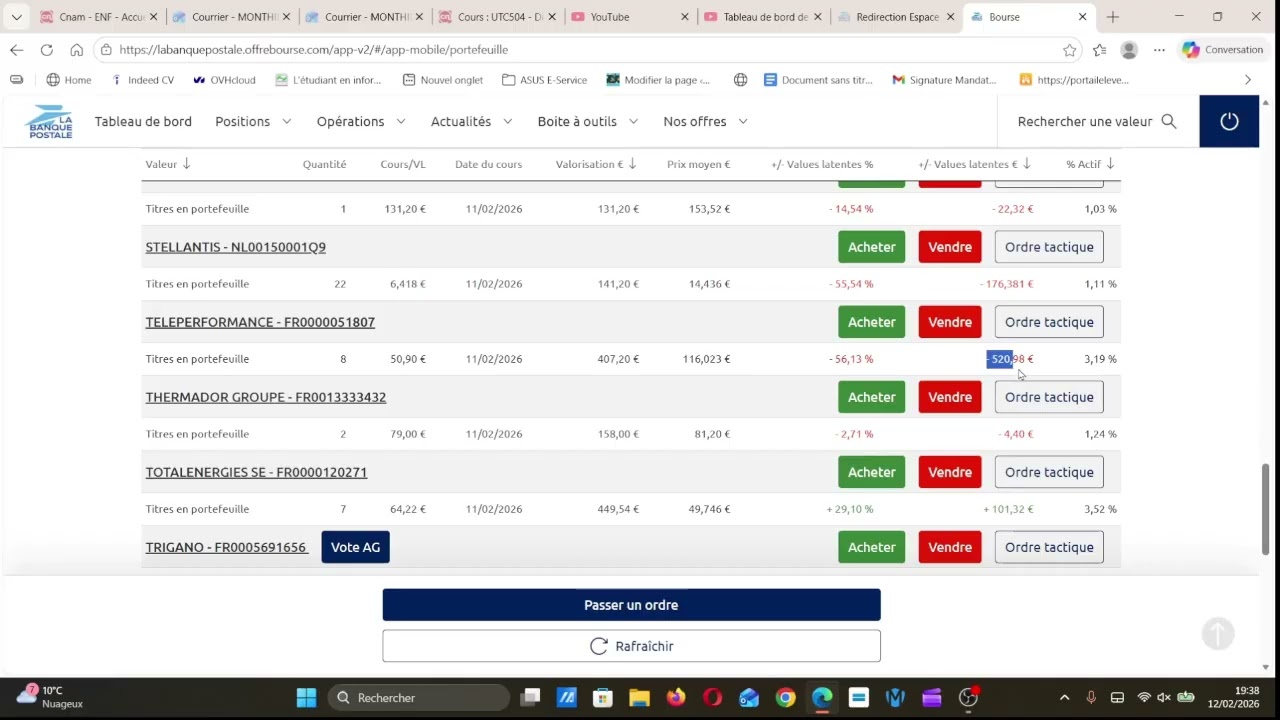Open the browser profile avatar
The width and height of the screenshot is (1280, 720).
coord(1129,50)
